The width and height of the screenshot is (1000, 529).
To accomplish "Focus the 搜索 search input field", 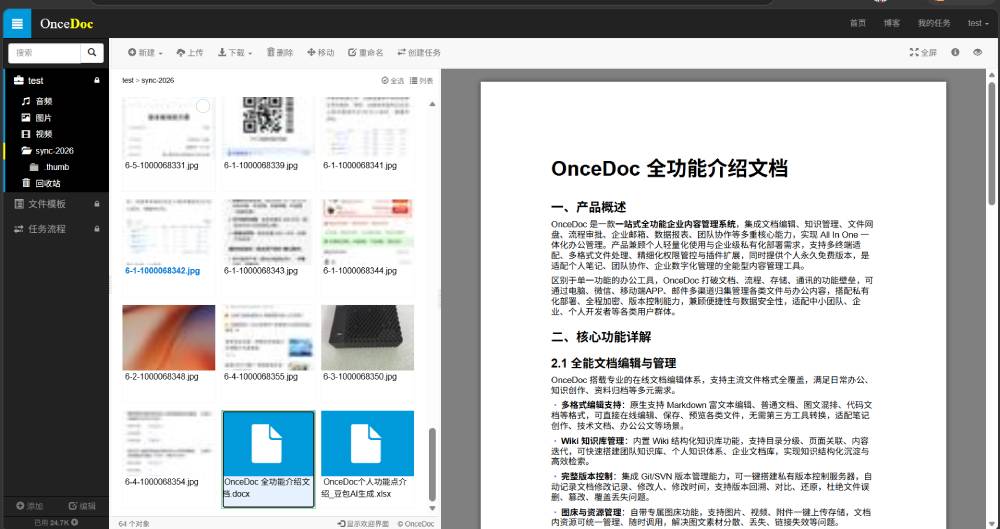I will (45, 53).
